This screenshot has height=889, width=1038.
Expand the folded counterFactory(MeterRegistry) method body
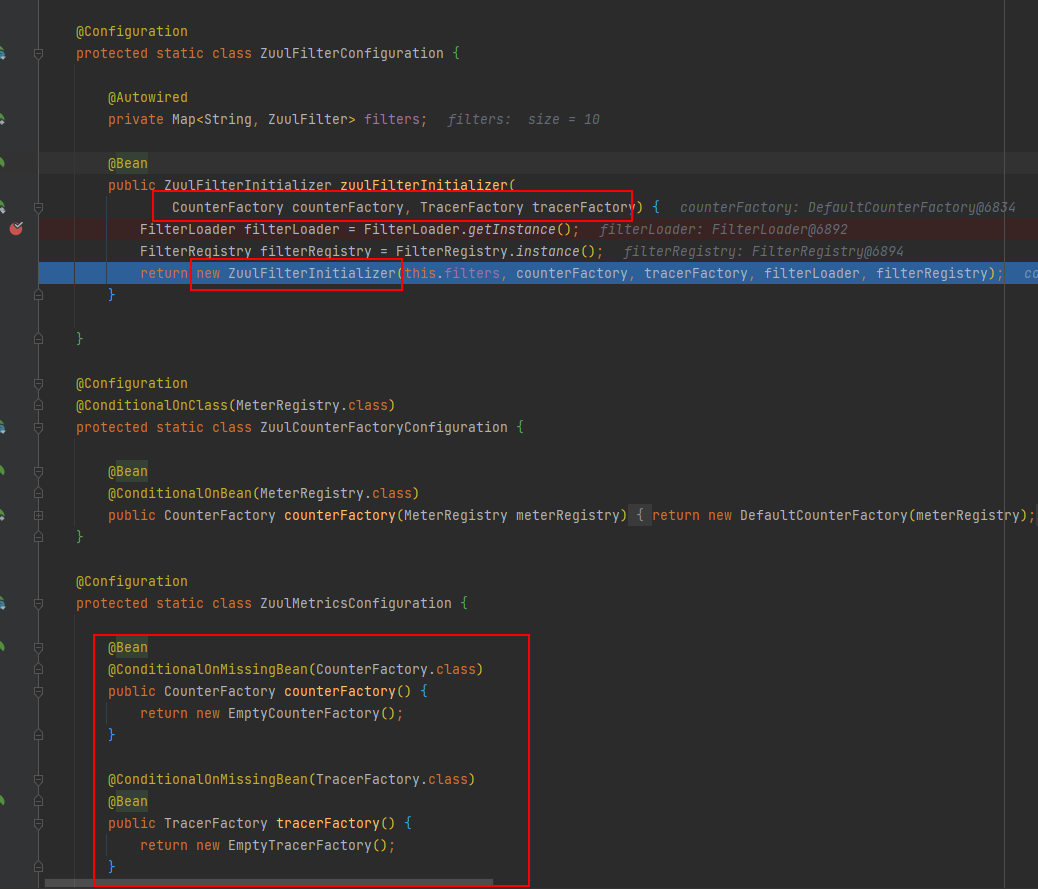[38, 515]
